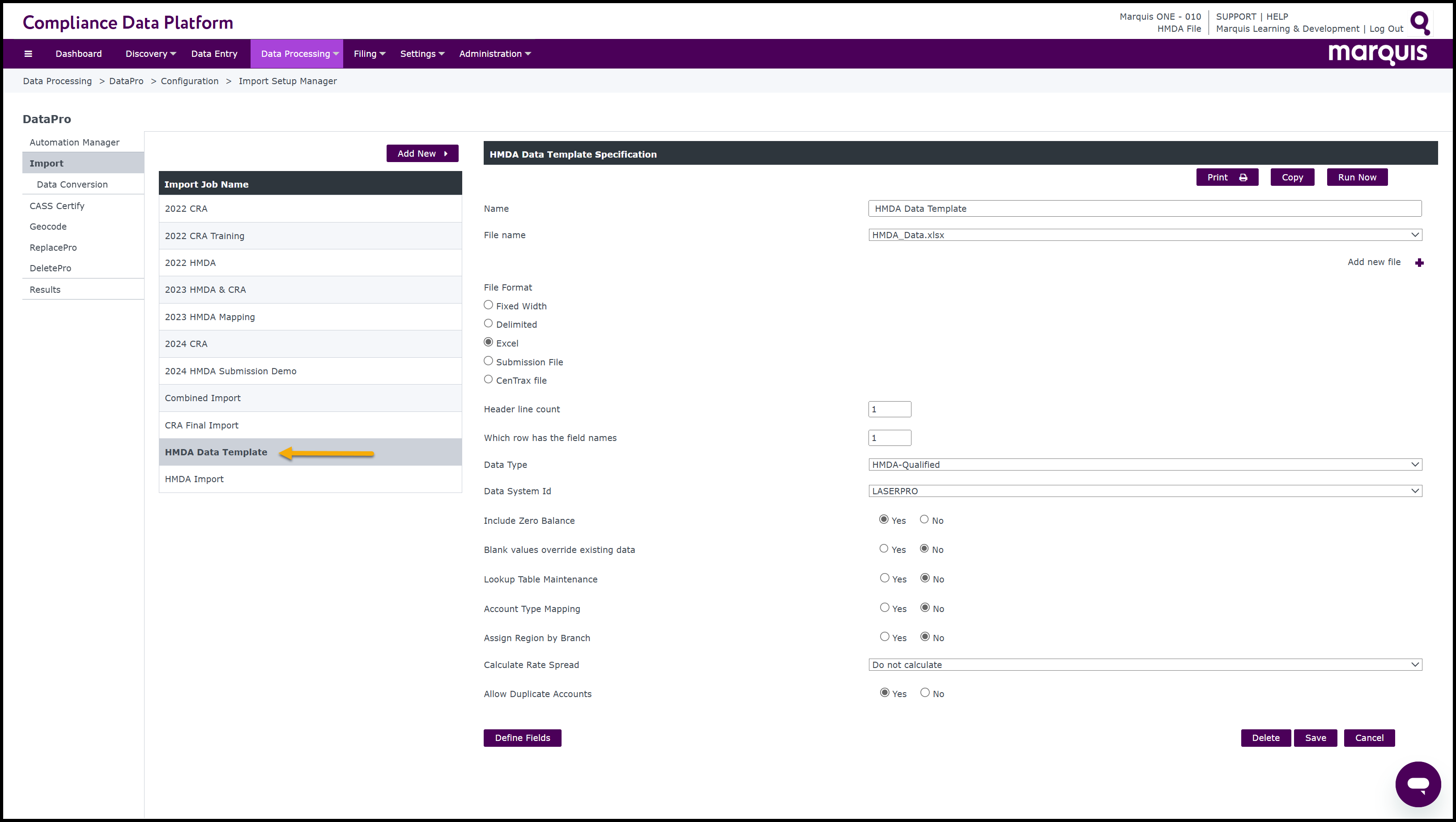Open the hamburger menu icon
Image resolution: width=1456 pixels, height=822 pixels.
pos(28,54)
